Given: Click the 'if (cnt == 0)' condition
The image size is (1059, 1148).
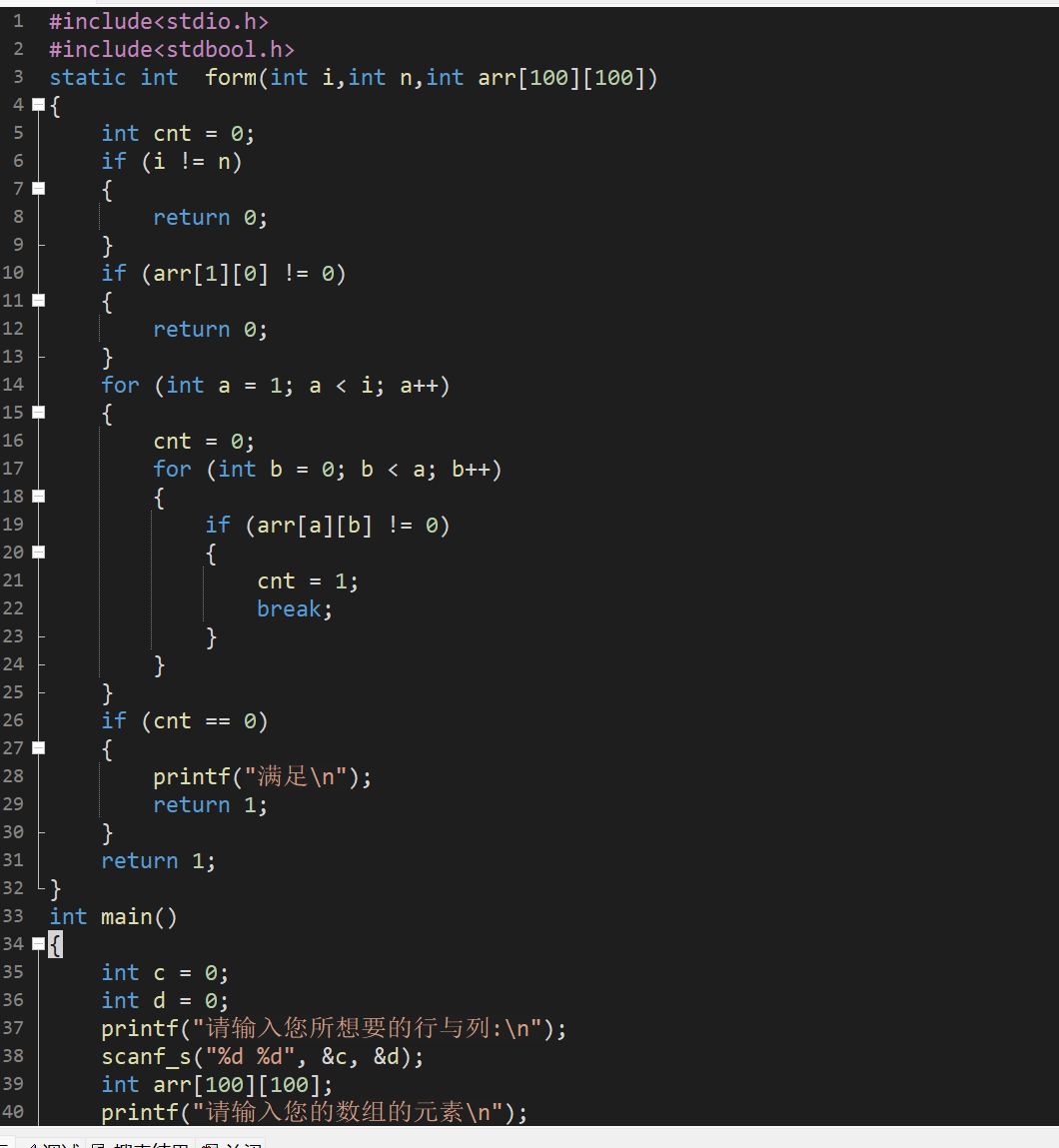Looking at the screenshot, I should pos(185,721).
